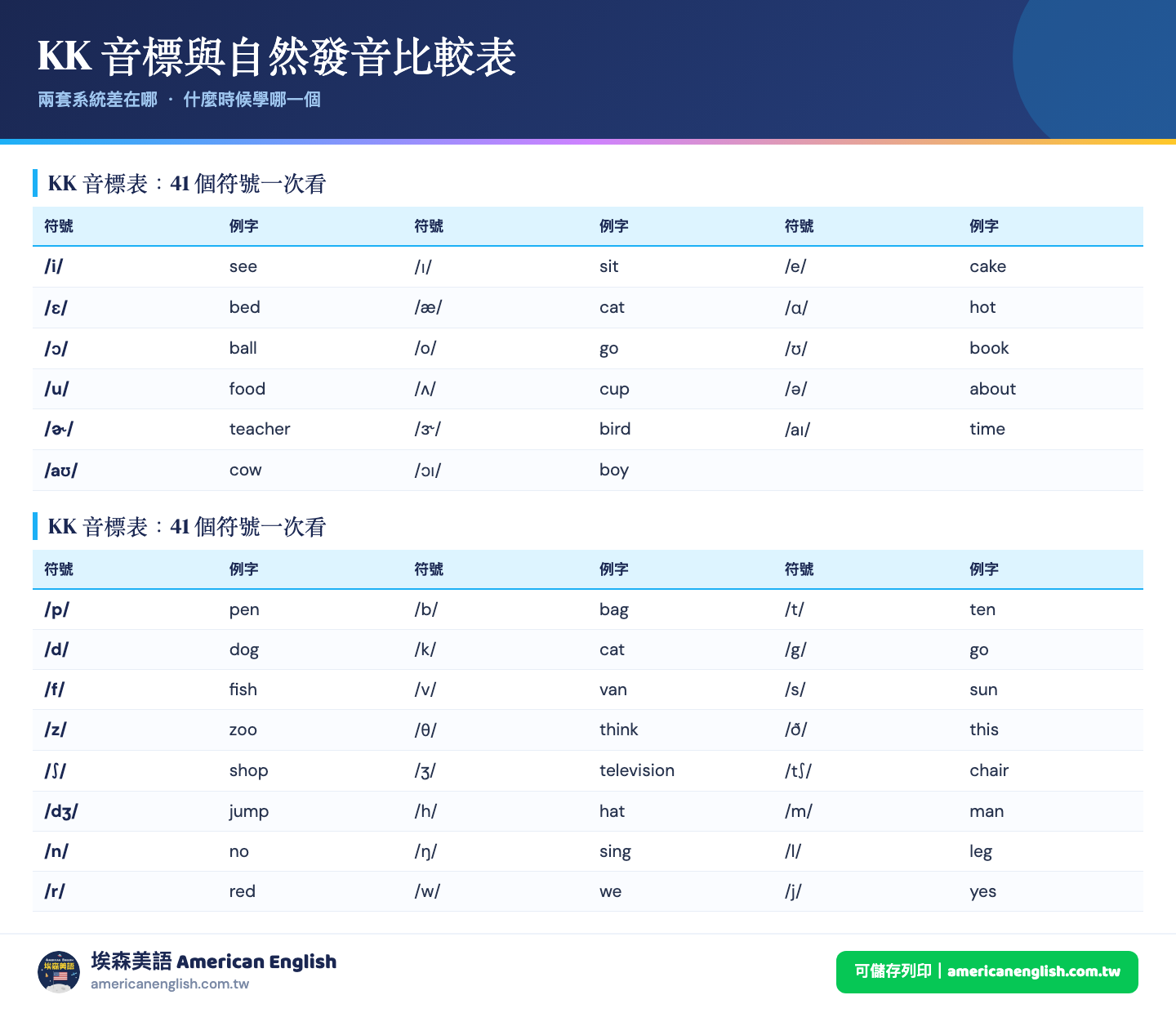
Task: Click the example word "cake"
Action: (988, 266)
